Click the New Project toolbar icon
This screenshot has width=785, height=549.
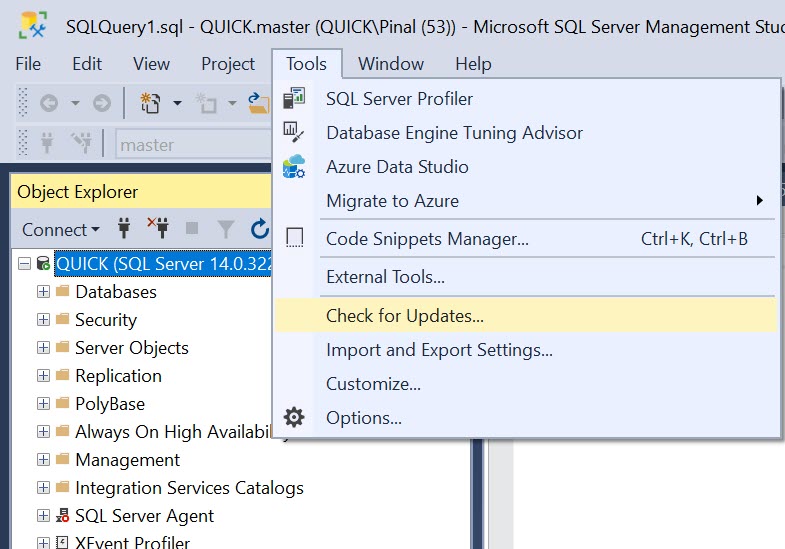[x=150, y=103]
